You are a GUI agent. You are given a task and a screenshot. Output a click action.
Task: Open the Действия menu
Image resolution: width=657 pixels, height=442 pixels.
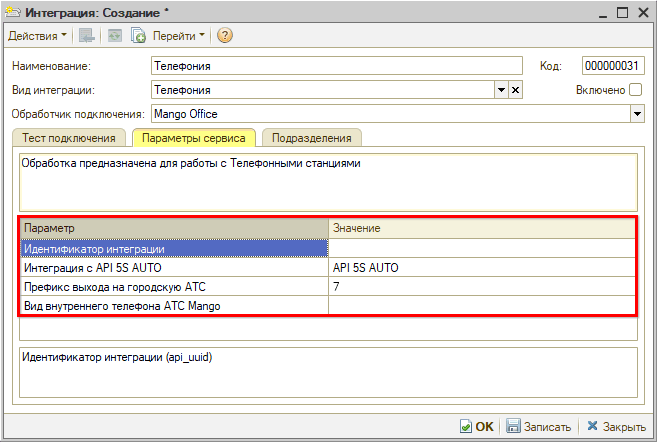click(x=37, y=36)
